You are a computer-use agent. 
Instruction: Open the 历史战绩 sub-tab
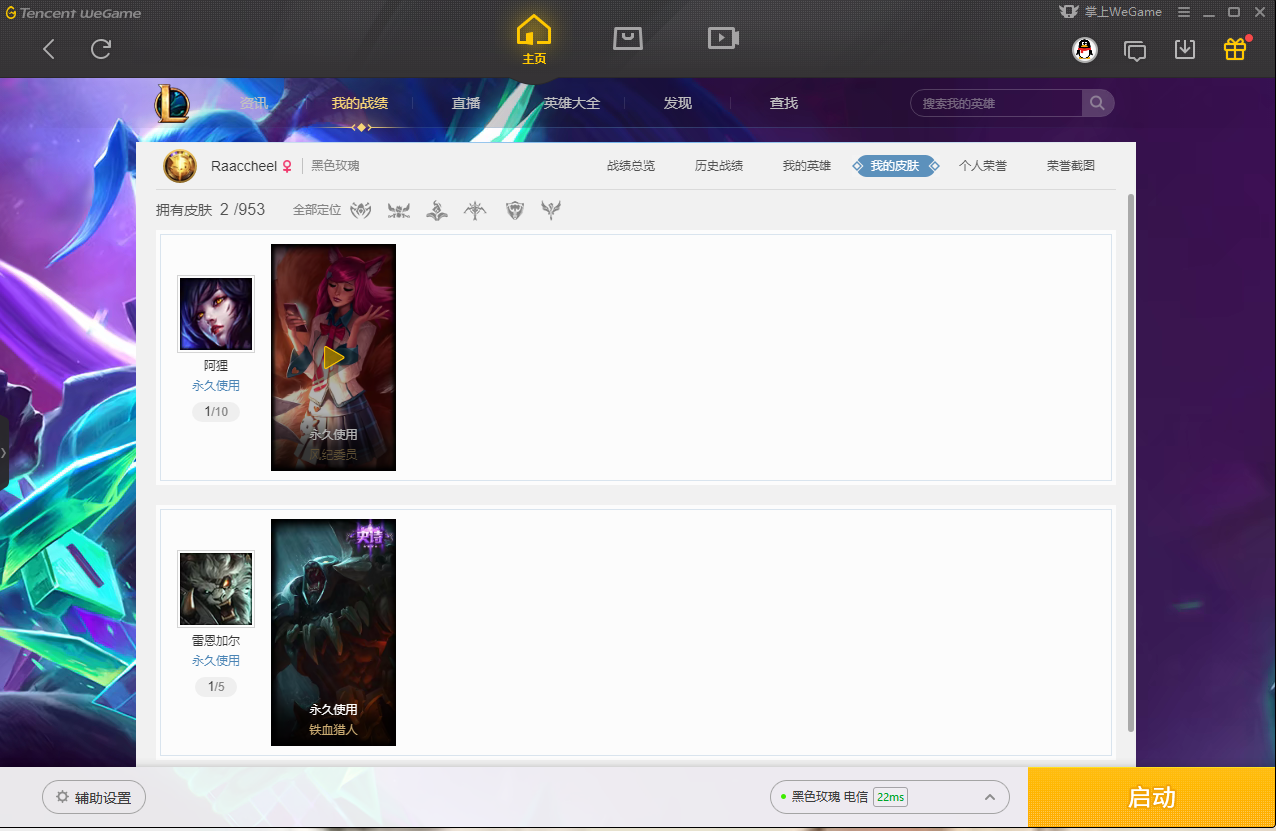719,166
